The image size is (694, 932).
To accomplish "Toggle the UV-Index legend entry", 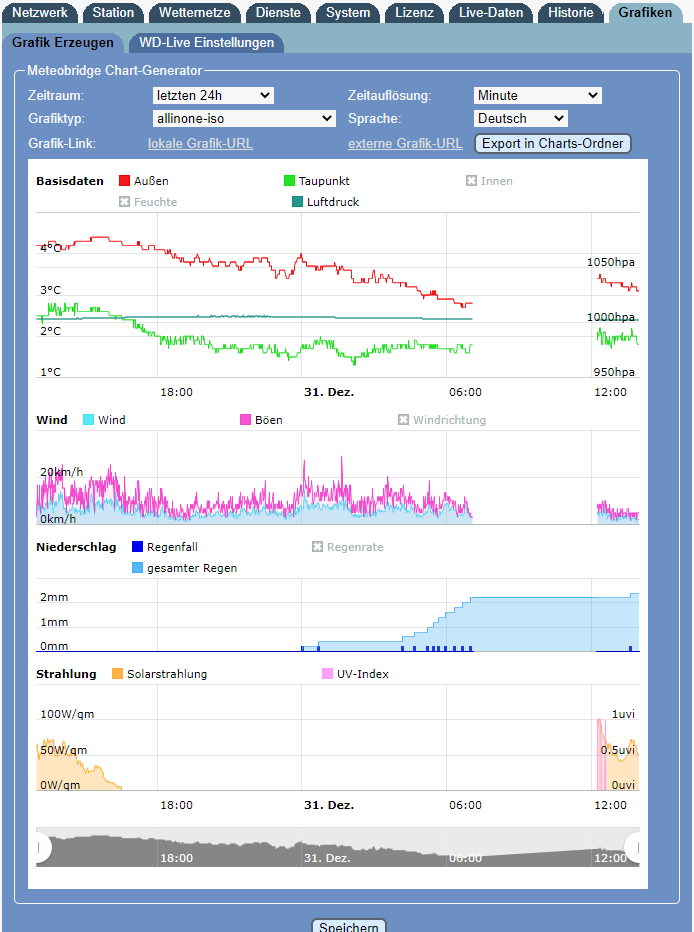I will [328, 674].
